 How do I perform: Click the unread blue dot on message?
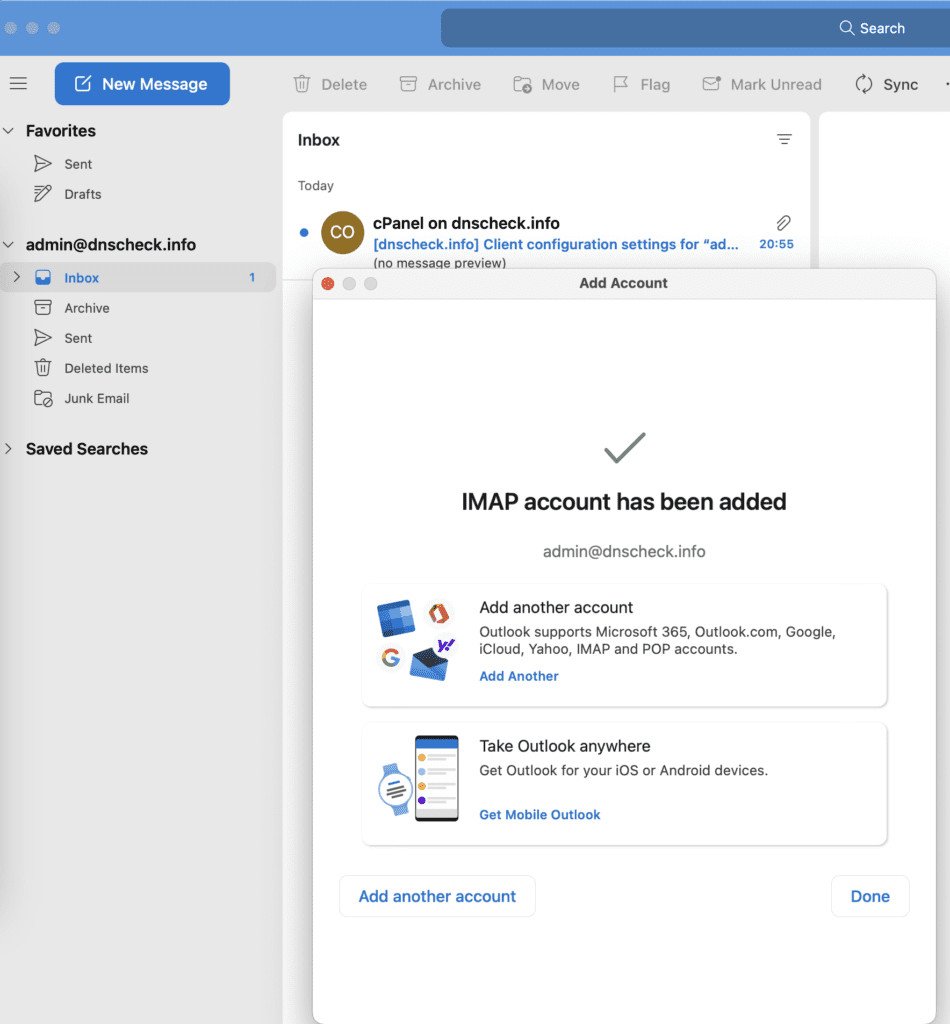(x=304, y=232)
